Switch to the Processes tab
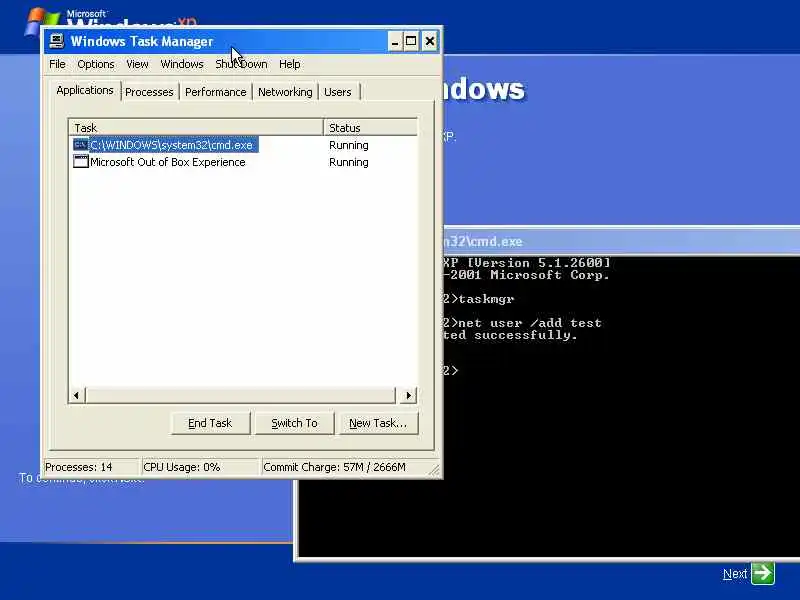 click(x=149, y=92)
